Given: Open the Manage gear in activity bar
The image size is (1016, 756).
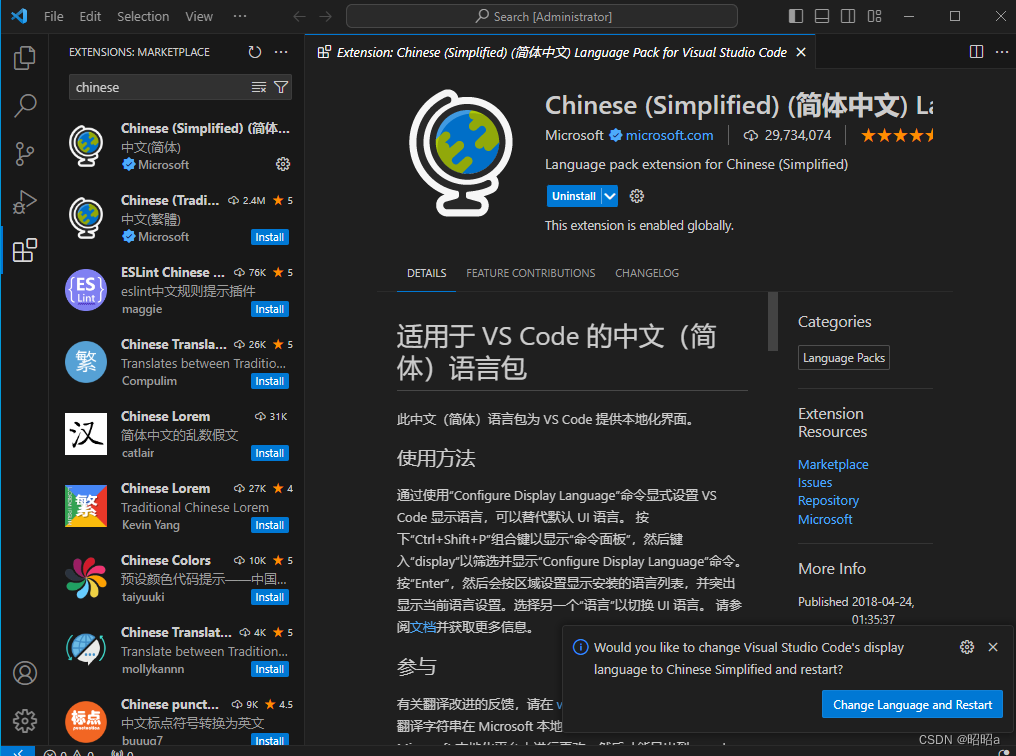Looking at the screenshot, I should tap(25, 720).
